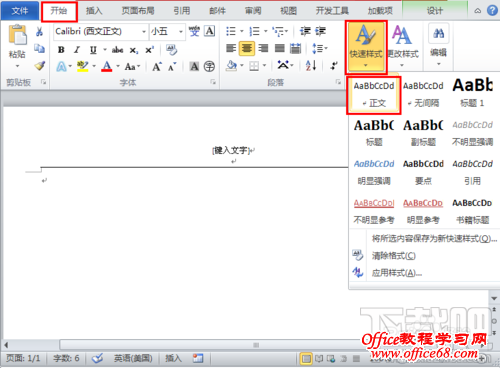Screen dimensions: 500x368
Task: Select the 无间隔 style thumbnail
Action: coord(423,95)
